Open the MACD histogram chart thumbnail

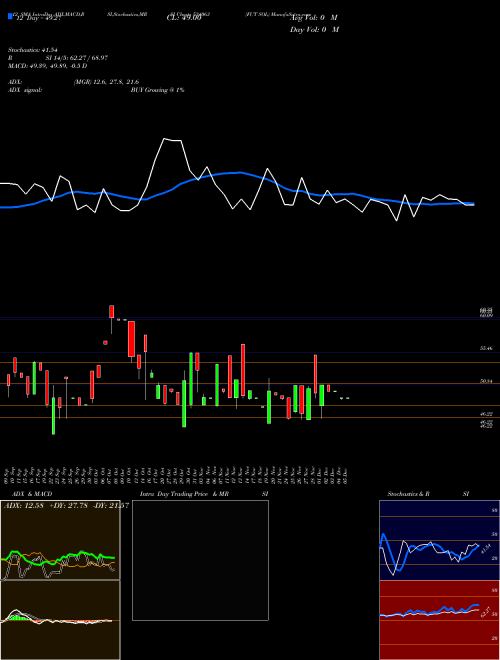[x=60, y=620]
